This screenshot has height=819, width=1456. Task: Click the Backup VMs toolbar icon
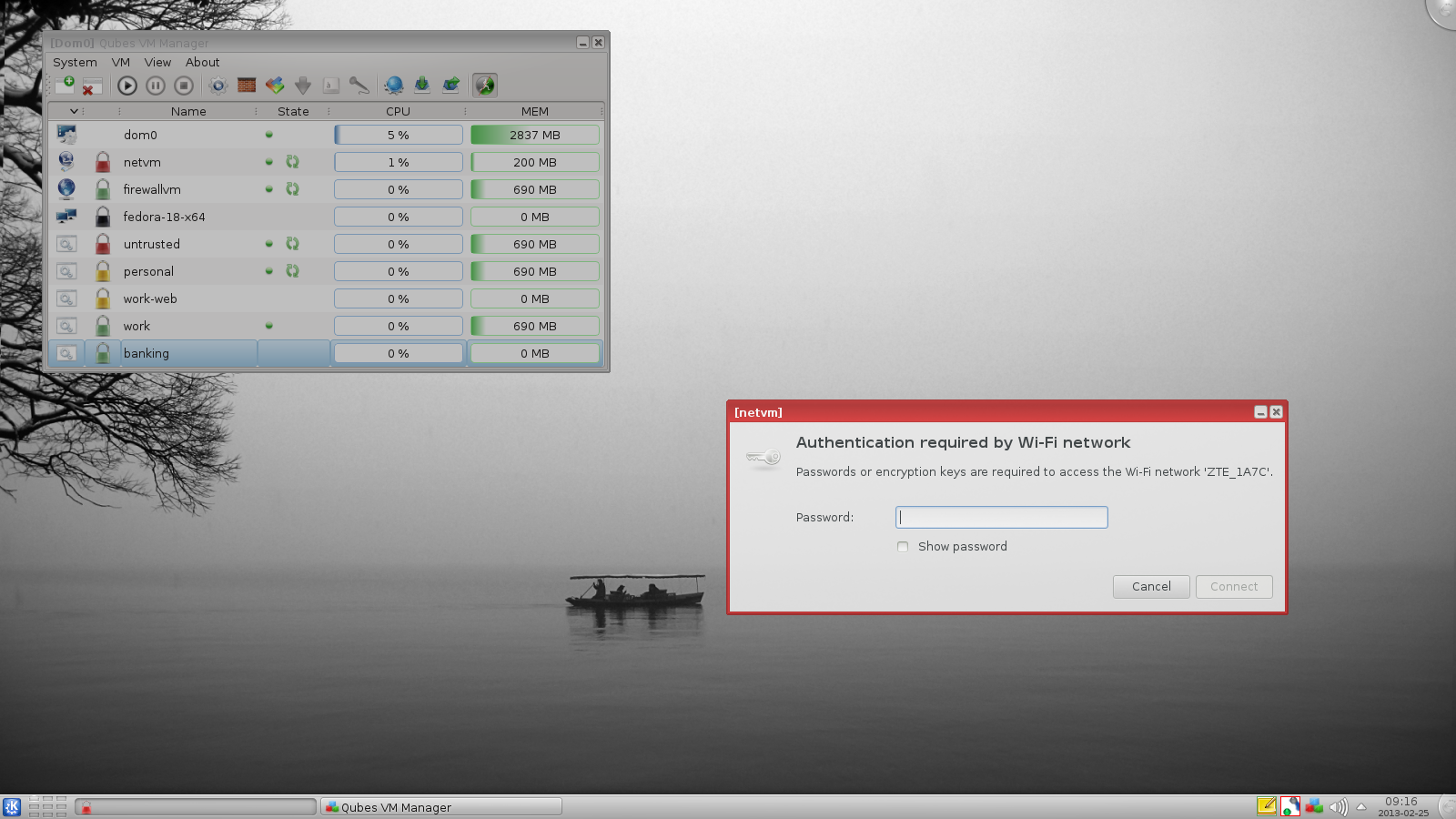422,86
